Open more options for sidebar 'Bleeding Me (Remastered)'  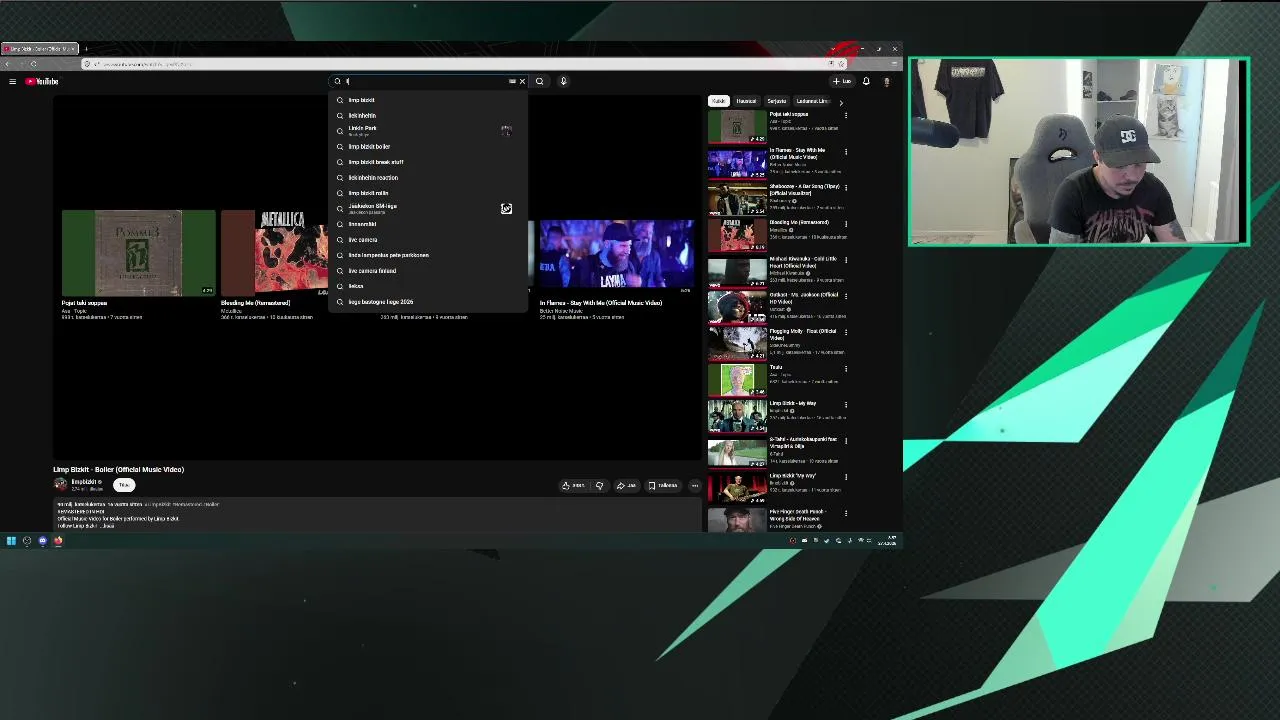(846, 224)
